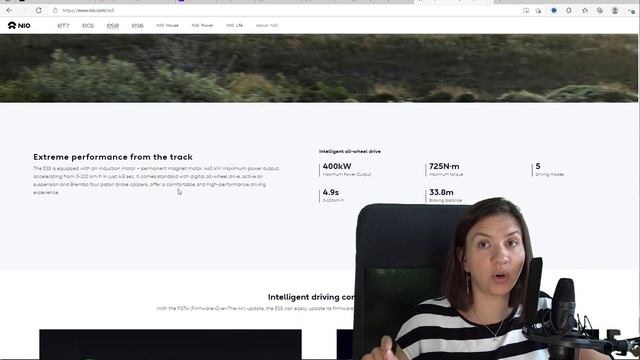Click the site lock icon in address bar
This screenshot has height=360, width=640.
[55, 10]
